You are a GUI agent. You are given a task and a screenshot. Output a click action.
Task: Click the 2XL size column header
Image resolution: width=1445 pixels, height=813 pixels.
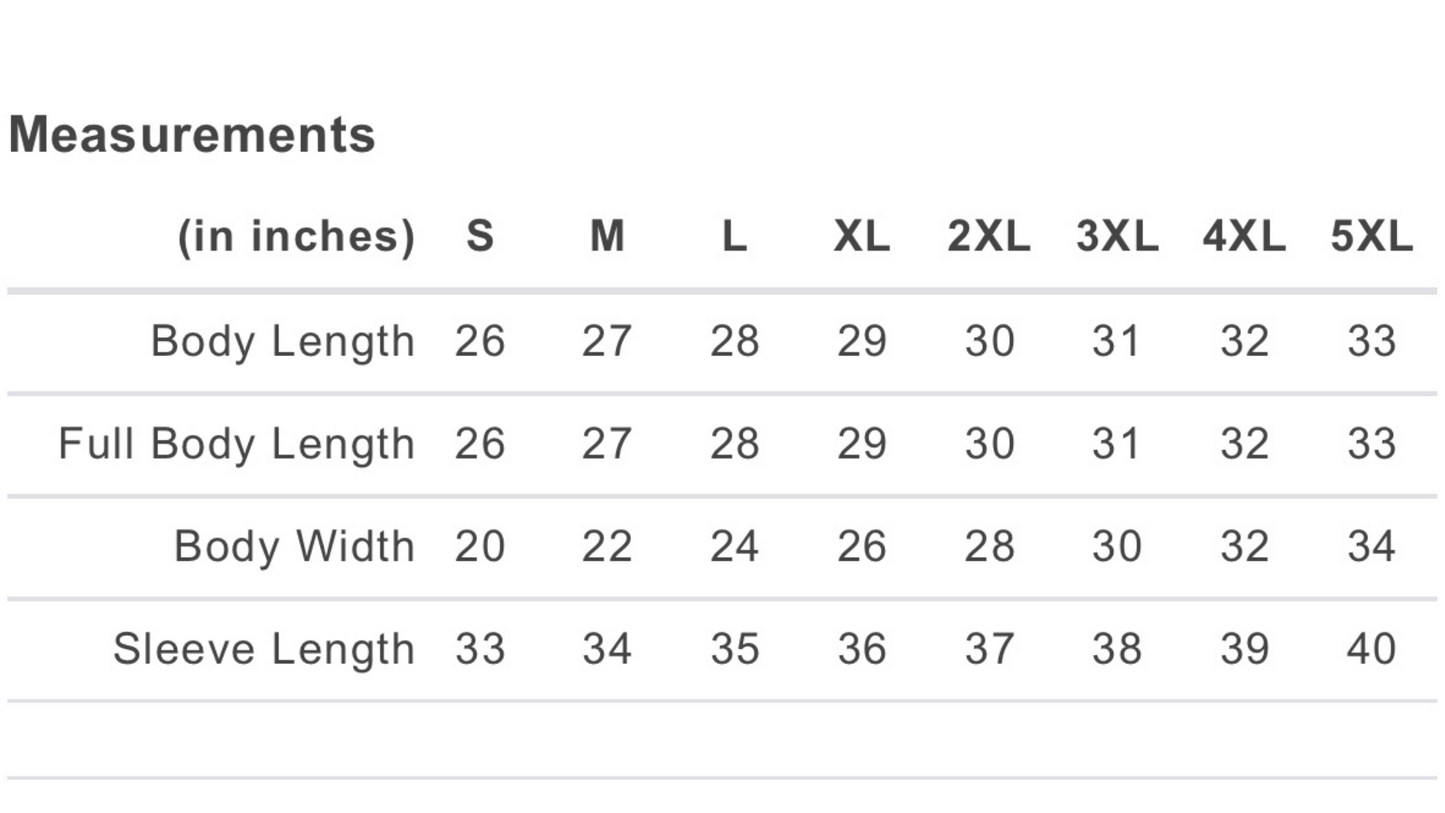pyautogui.click(x=989, y=237)
